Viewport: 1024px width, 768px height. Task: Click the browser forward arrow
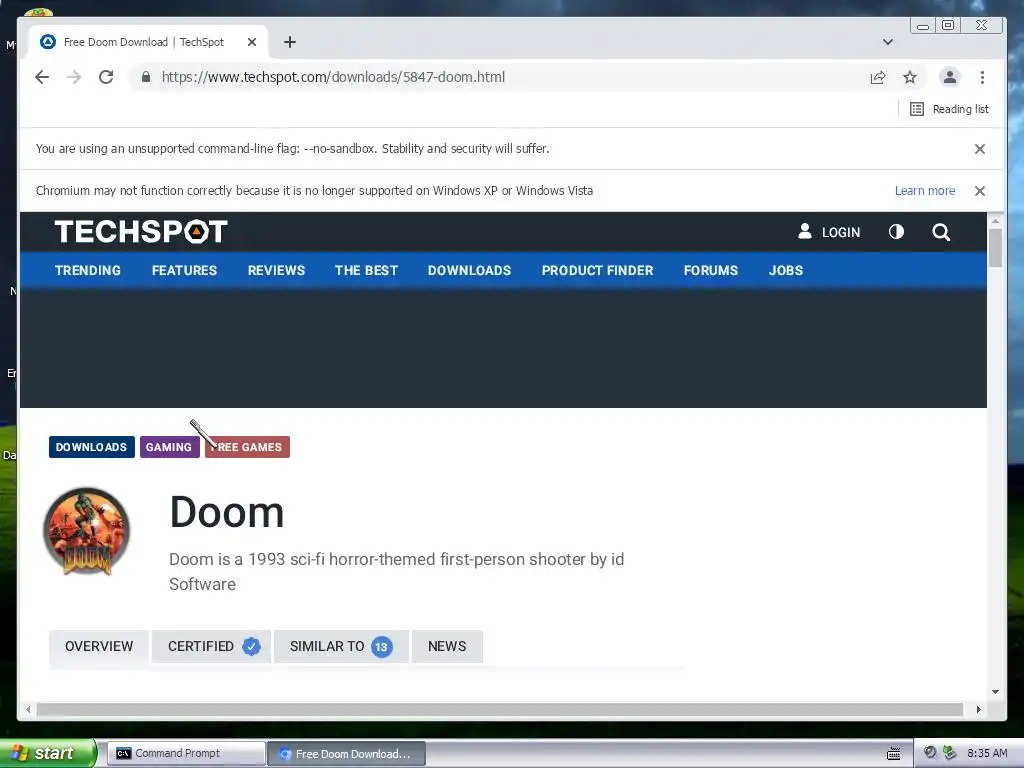coord(74,77)
